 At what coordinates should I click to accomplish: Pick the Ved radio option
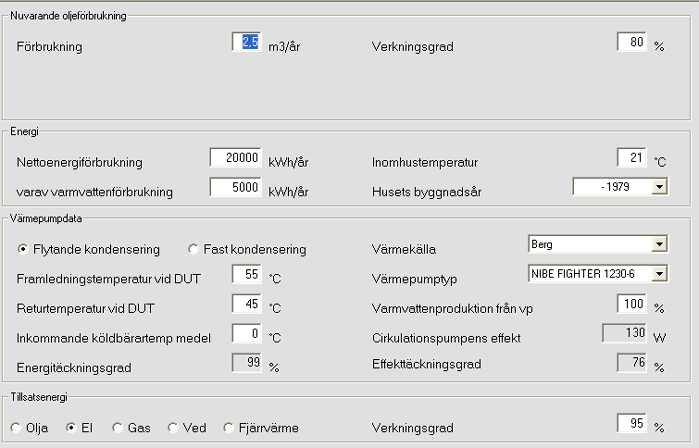[173, 428]
